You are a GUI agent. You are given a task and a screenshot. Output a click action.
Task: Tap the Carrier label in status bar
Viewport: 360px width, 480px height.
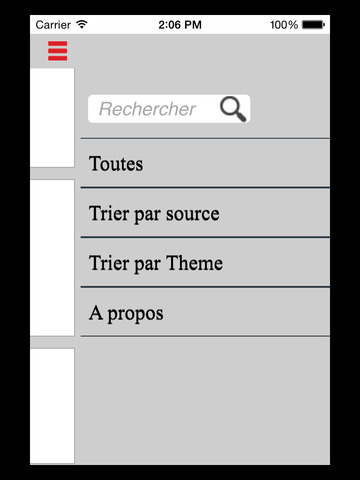(53, 25)
